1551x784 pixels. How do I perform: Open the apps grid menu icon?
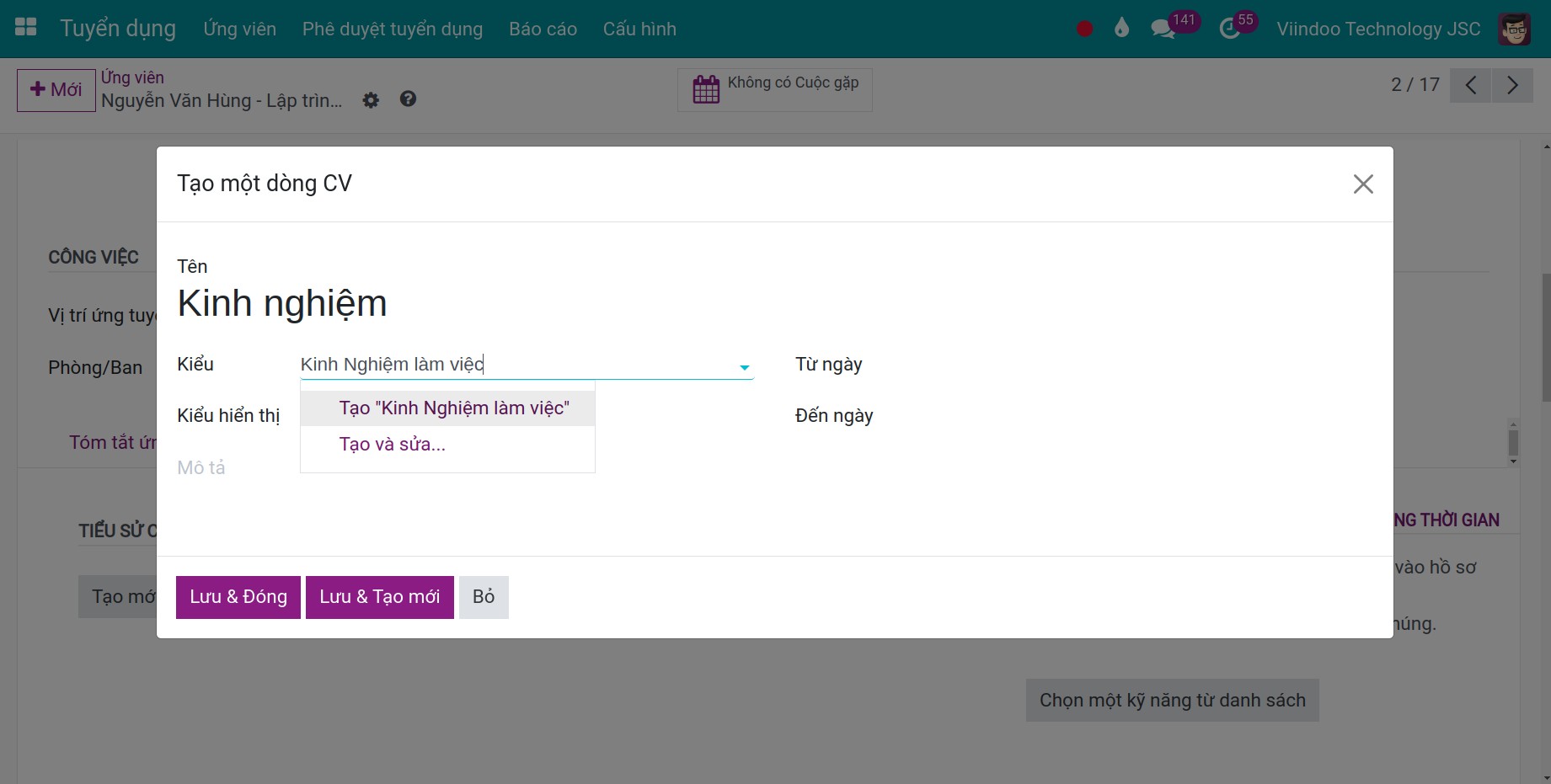click(26, 28)
